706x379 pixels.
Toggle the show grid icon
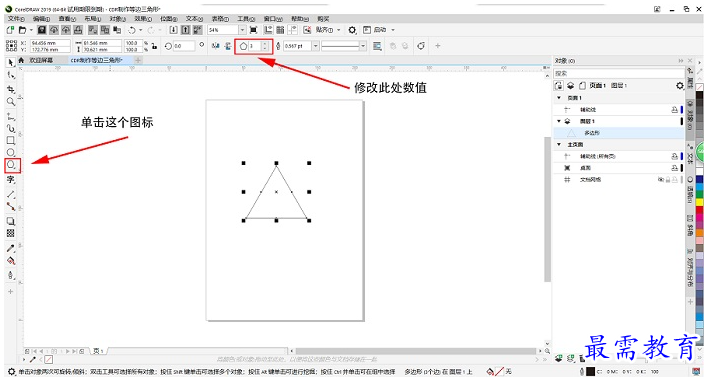pos(280,30)
